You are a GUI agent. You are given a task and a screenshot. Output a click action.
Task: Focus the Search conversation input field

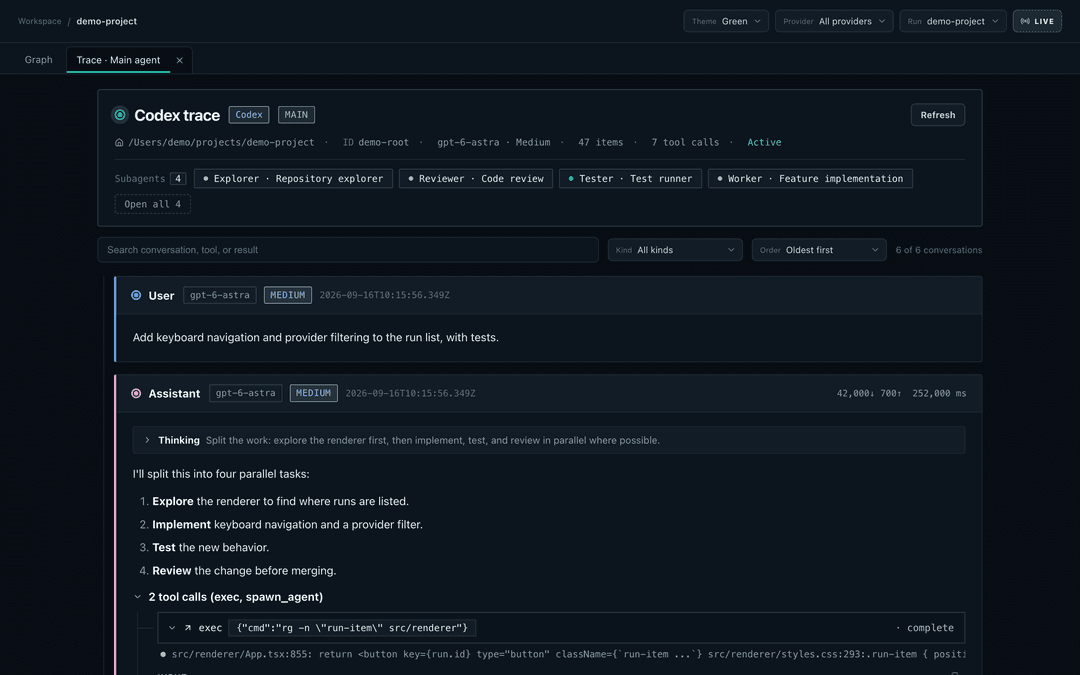coord(348,250)
